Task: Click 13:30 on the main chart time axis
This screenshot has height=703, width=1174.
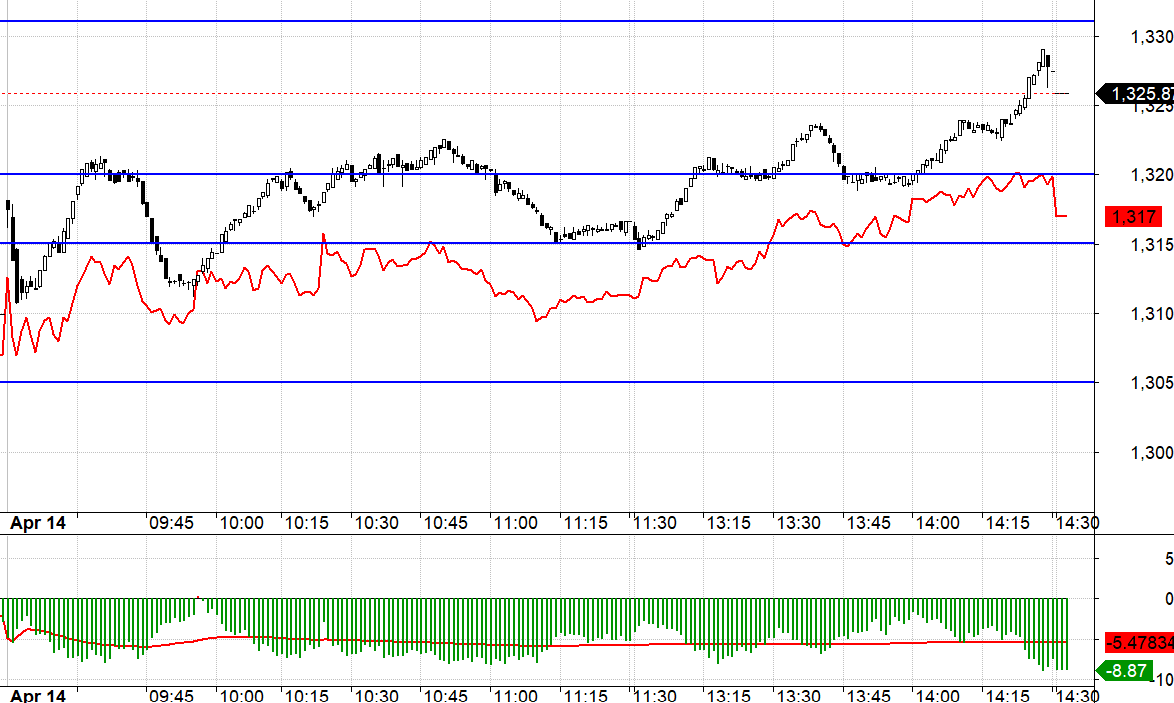Action: (799, 523)
